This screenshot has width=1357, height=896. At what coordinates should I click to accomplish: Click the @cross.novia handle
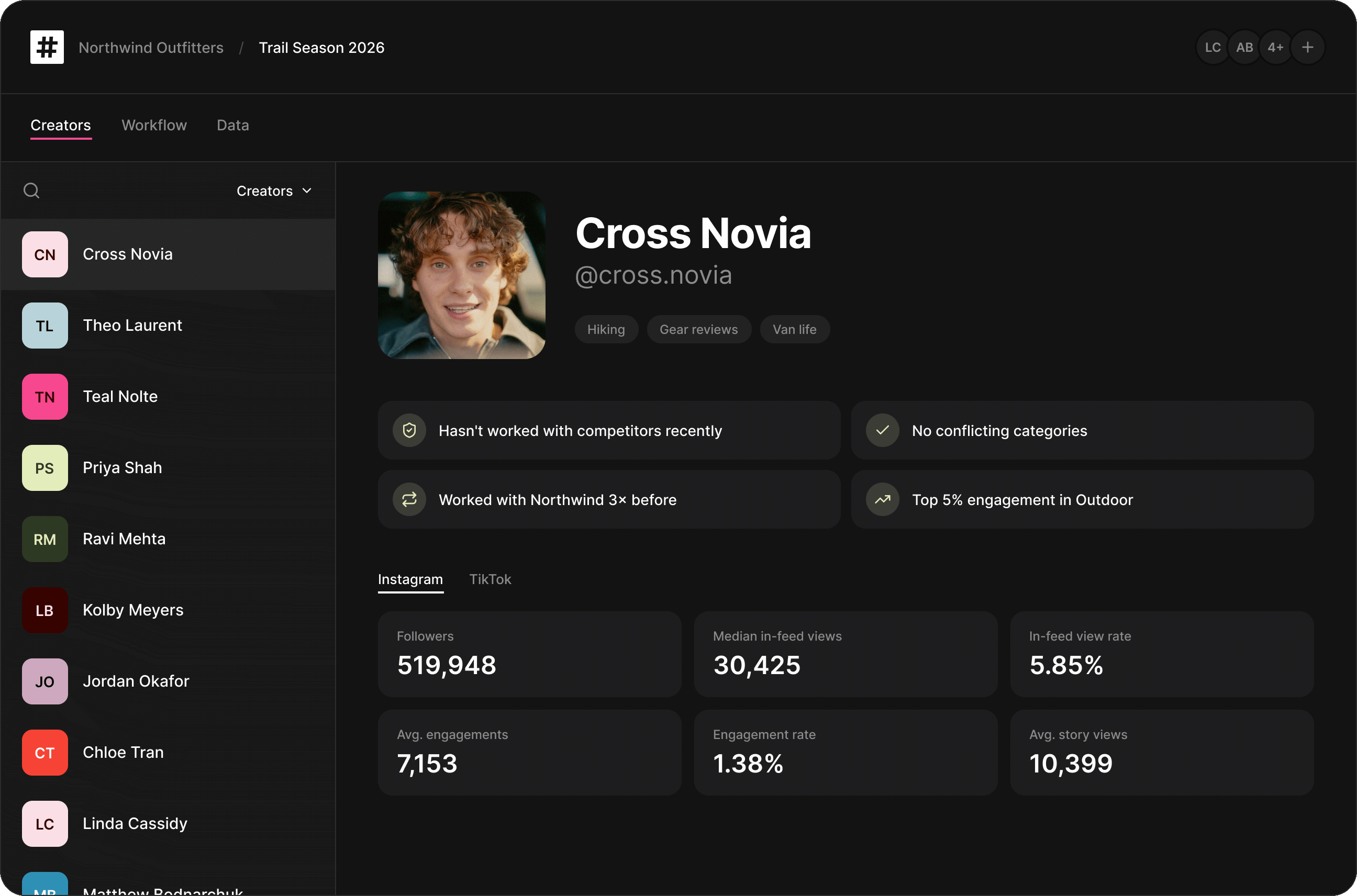(653, 275)
